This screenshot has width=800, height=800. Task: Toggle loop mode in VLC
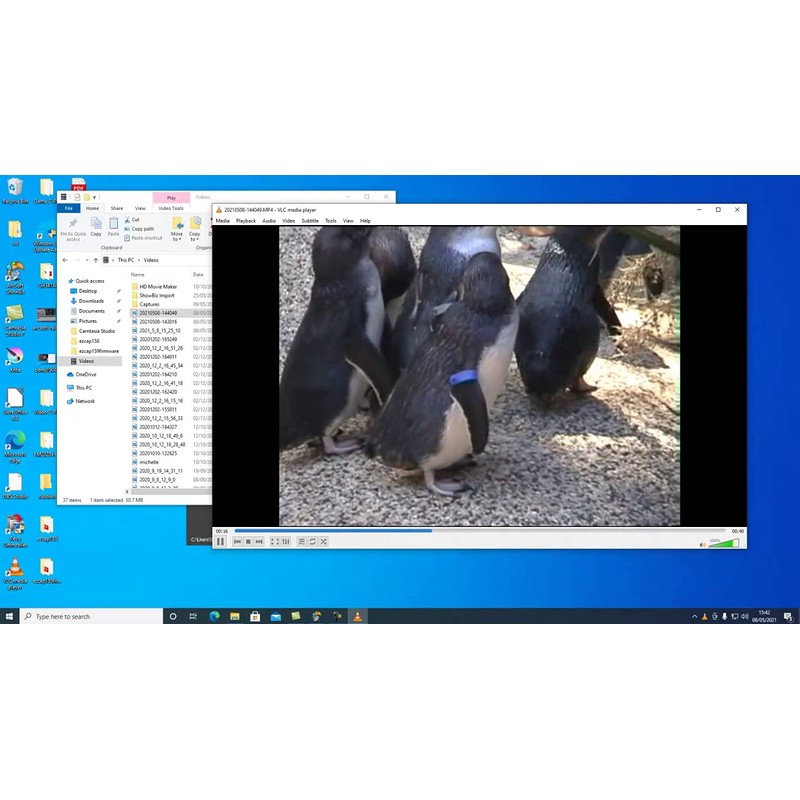coord(313,542)
